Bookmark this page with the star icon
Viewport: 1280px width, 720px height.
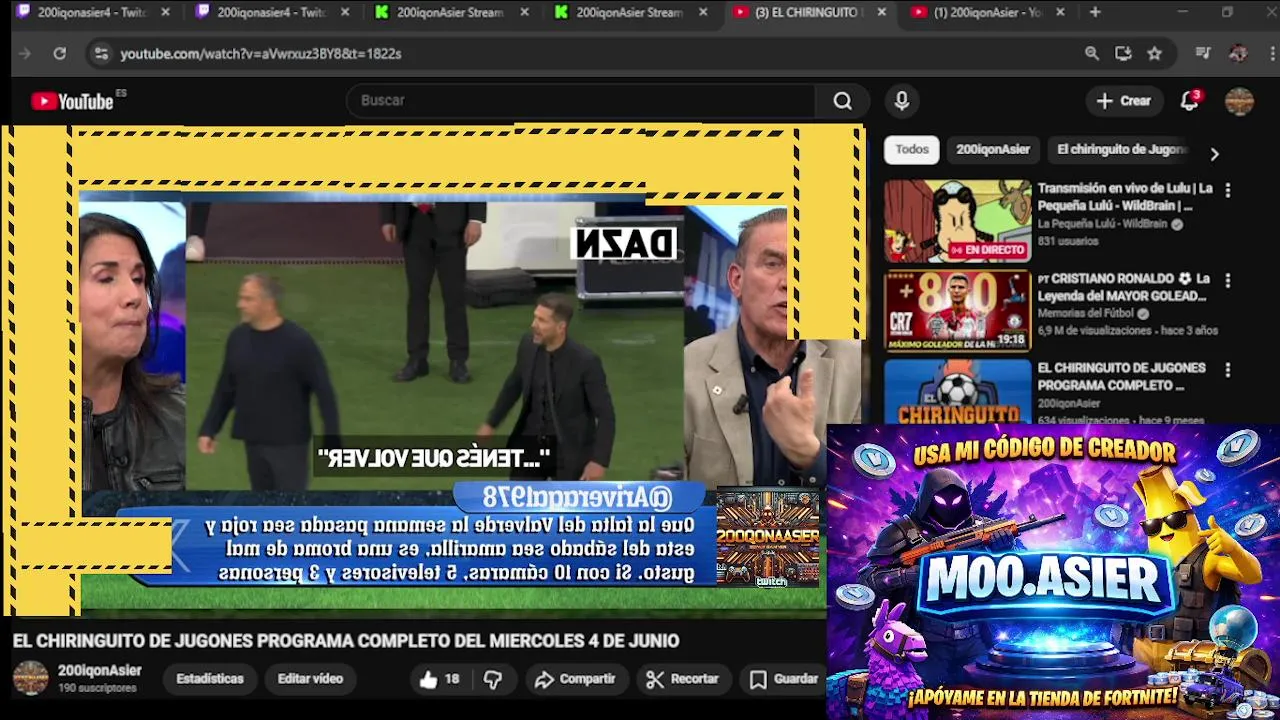(1155, 53)
